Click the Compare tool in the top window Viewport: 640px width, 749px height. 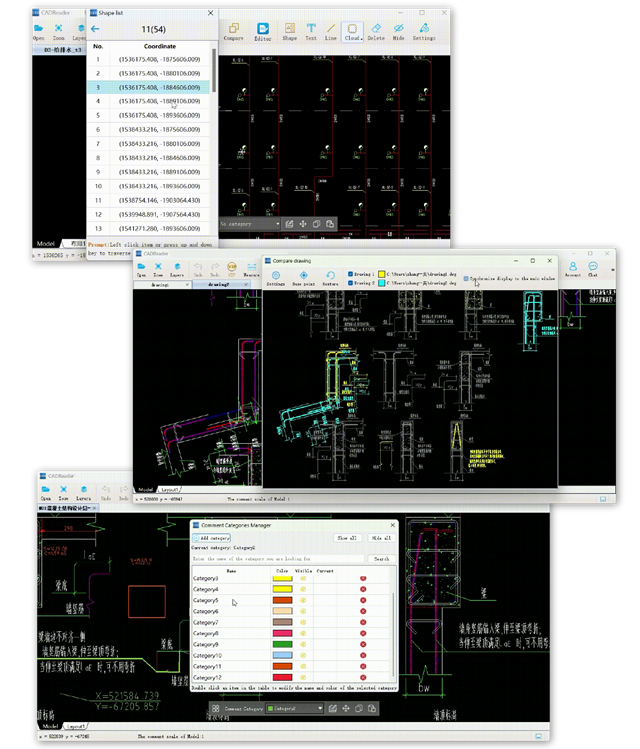point(234,32)
